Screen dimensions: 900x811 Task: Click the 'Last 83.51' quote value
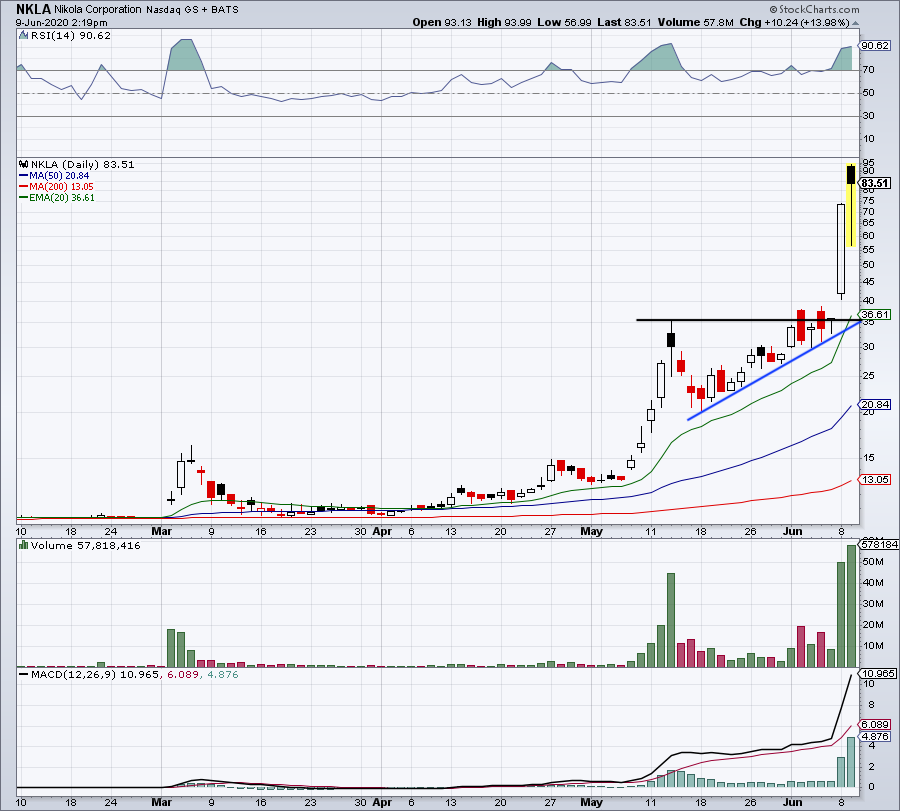coord(624,22)
